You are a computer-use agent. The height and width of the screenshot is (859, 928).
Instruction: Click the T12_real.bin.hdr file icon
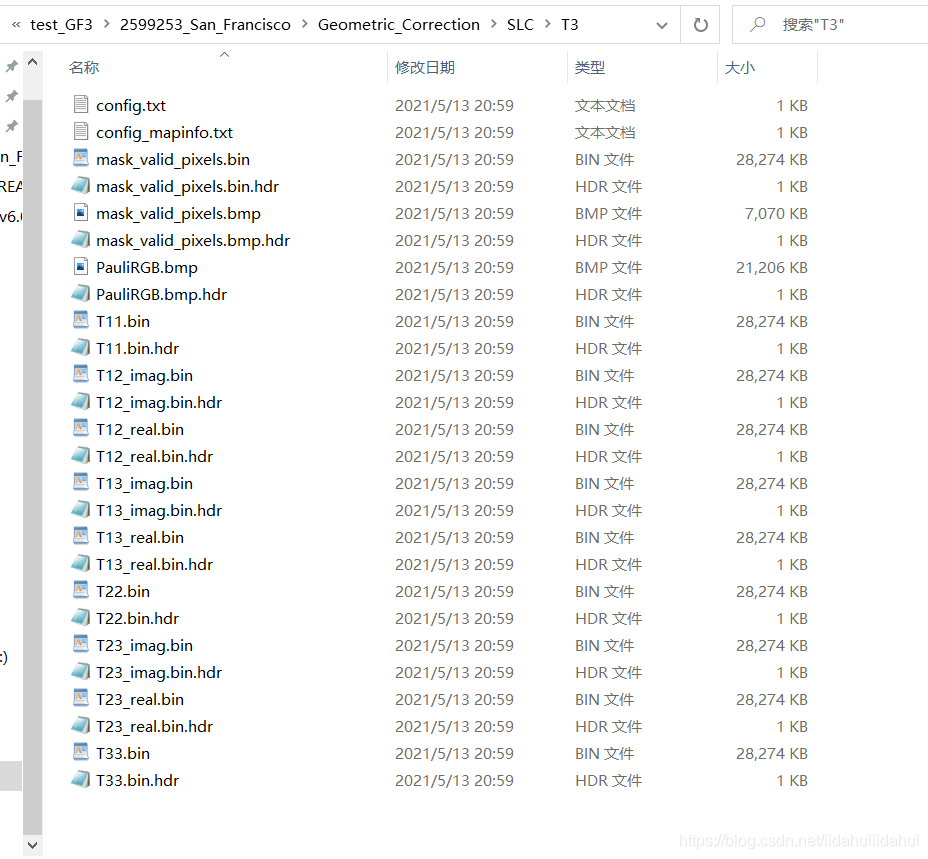(x=81, y=455)
